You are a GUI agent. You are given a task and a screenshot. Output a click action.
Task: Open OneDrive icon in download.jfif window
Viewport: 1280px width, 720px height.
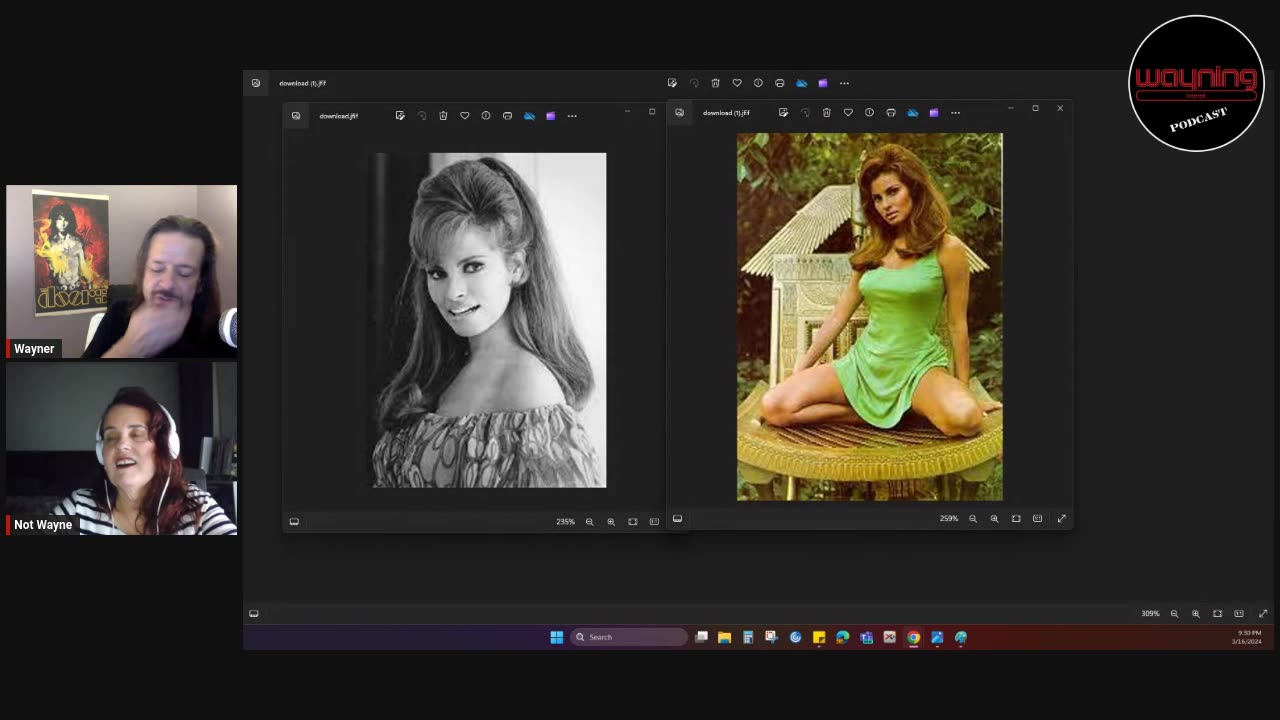pyautogui.click(x=529, y=116)
